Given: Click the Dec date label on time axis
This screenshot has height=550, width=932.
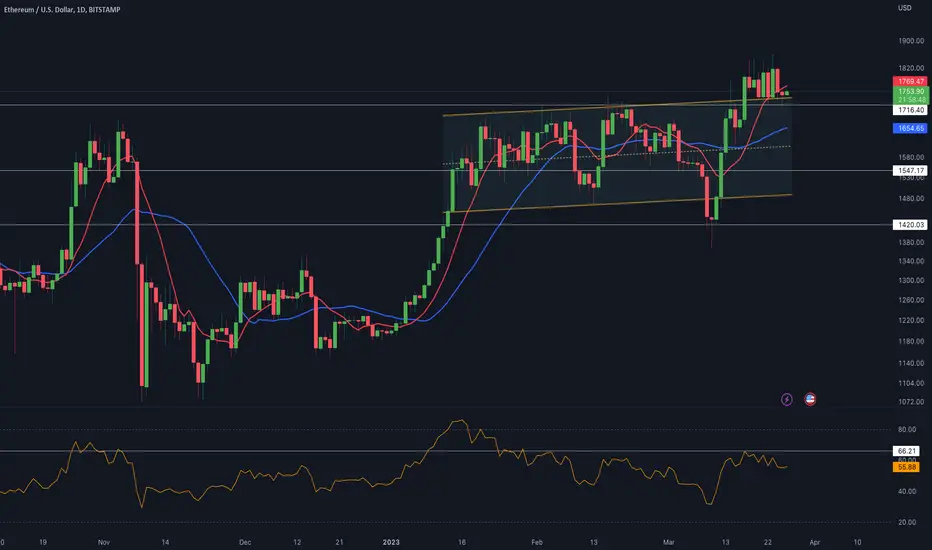Looking at the screenshot, I should tap(245, 542).
